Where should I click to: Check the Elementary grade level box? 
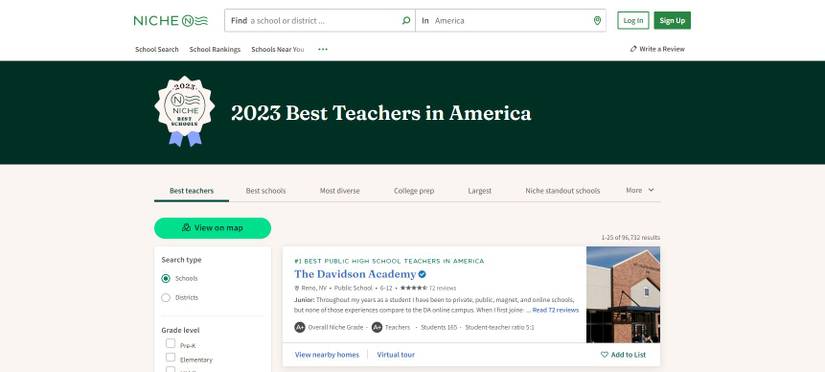pos(170,358)
